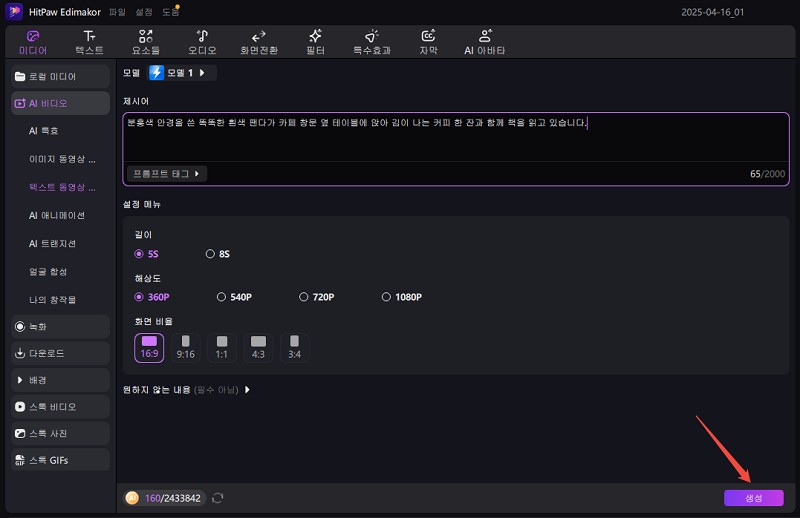Click the lightning model icon
The width and height of the screenshot is (800, 518).
pyautogui.click(x=156, y=73)
